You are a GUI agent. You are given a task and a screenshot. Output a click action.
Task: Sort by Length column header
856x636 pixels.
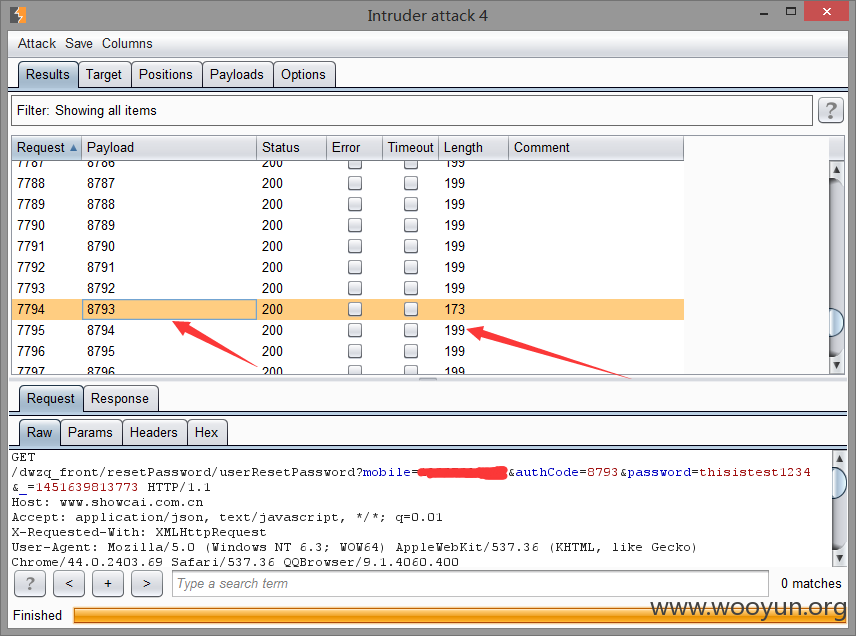tap(473, 148)
